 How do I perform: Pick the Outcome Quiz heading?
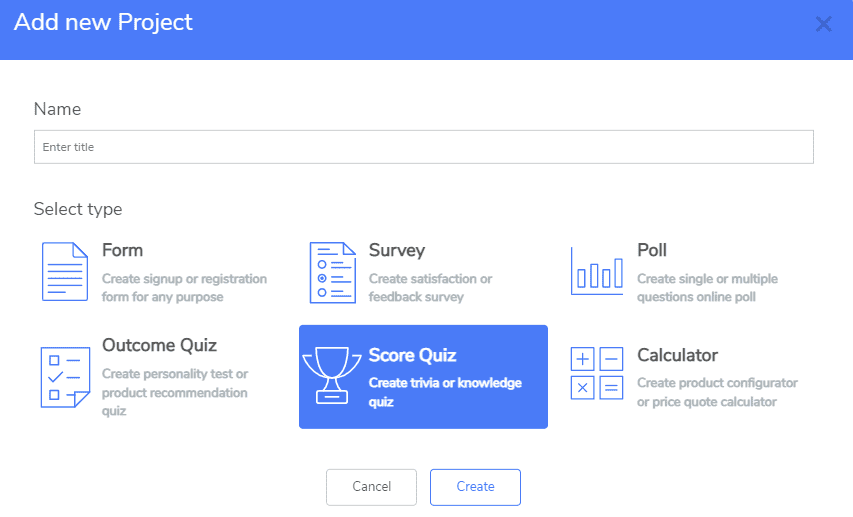point(159,345)
